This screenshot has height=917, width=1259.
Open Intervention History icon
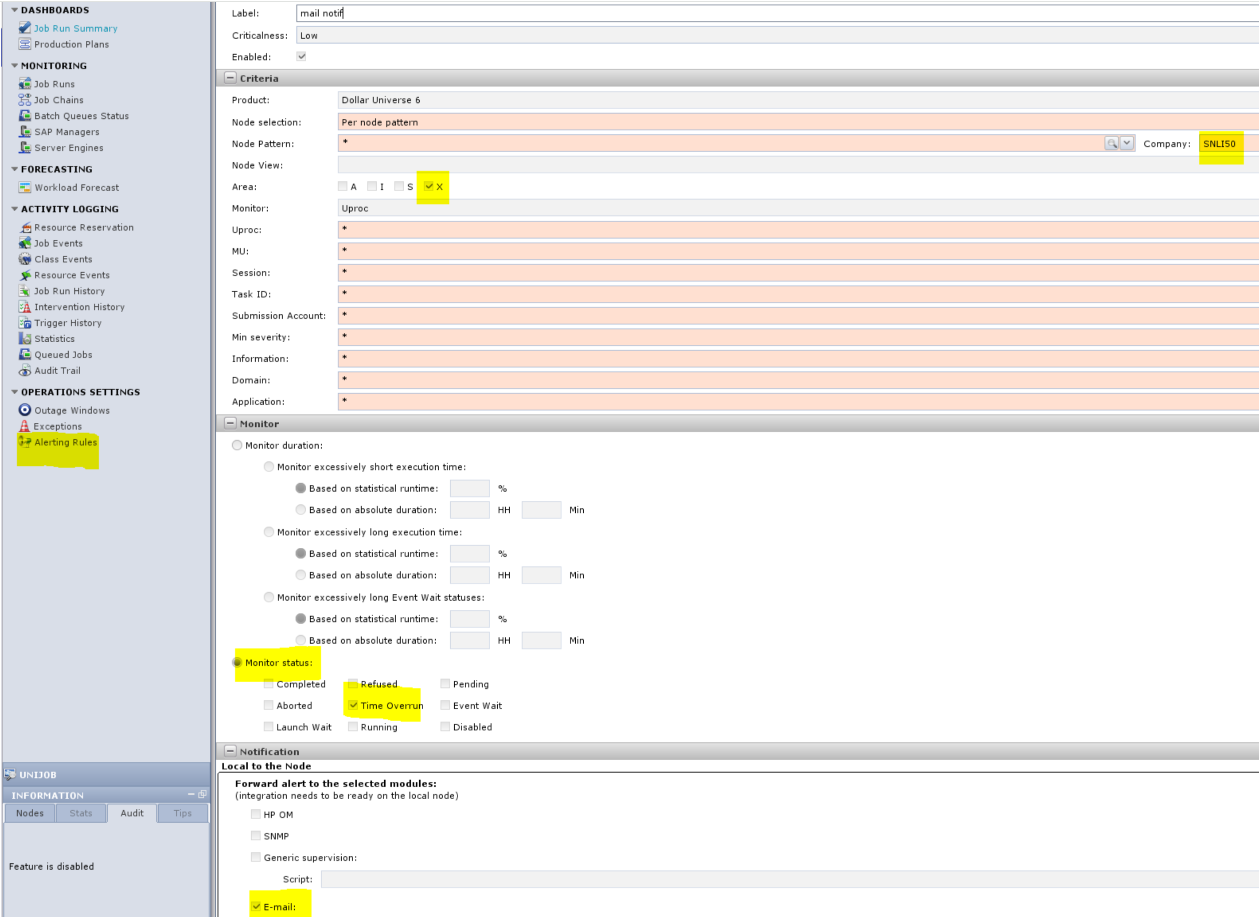click(x=25, y=307)
